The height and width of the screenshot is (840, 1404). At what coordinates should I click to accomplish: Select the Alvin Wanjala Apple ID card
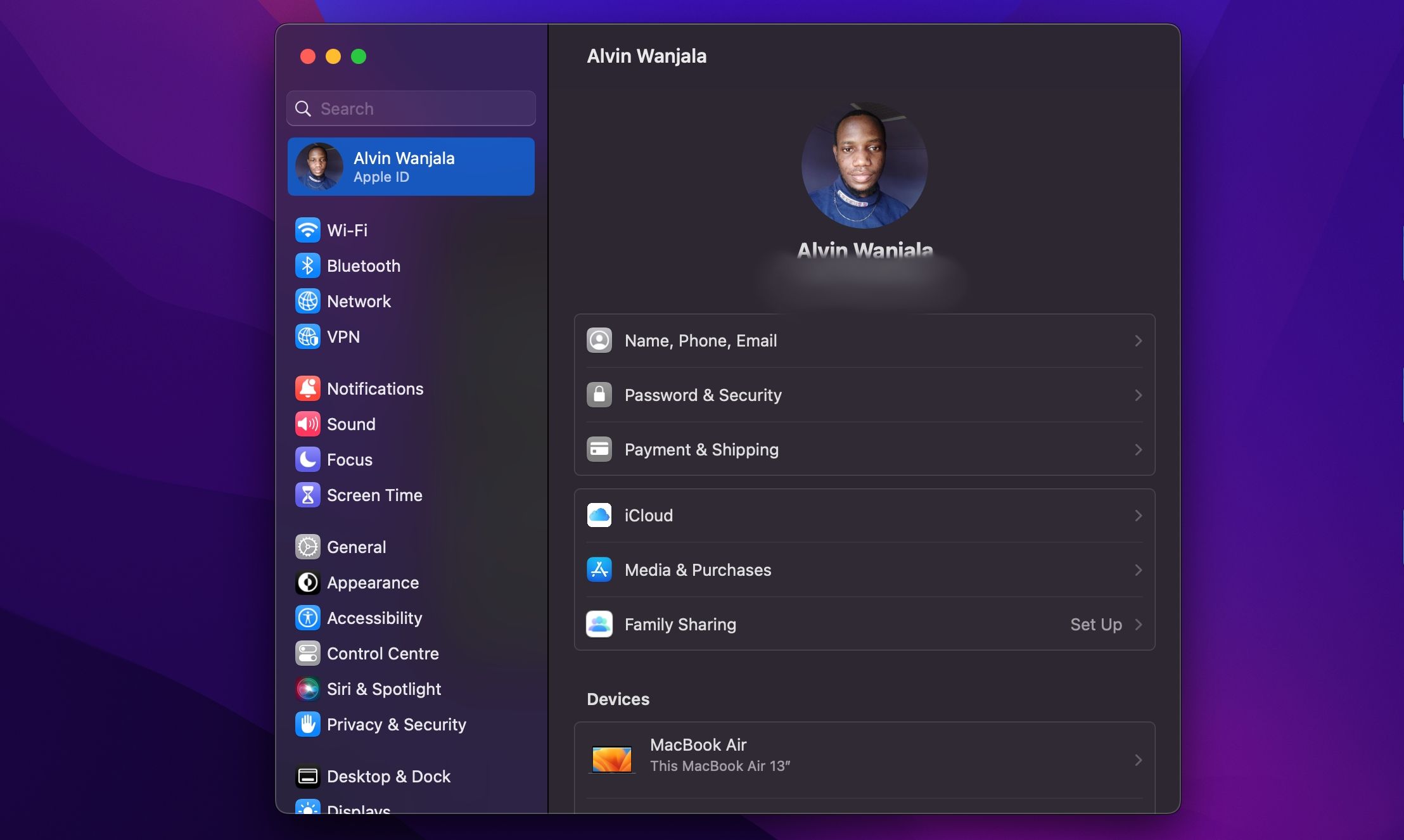tap(411, 166)
